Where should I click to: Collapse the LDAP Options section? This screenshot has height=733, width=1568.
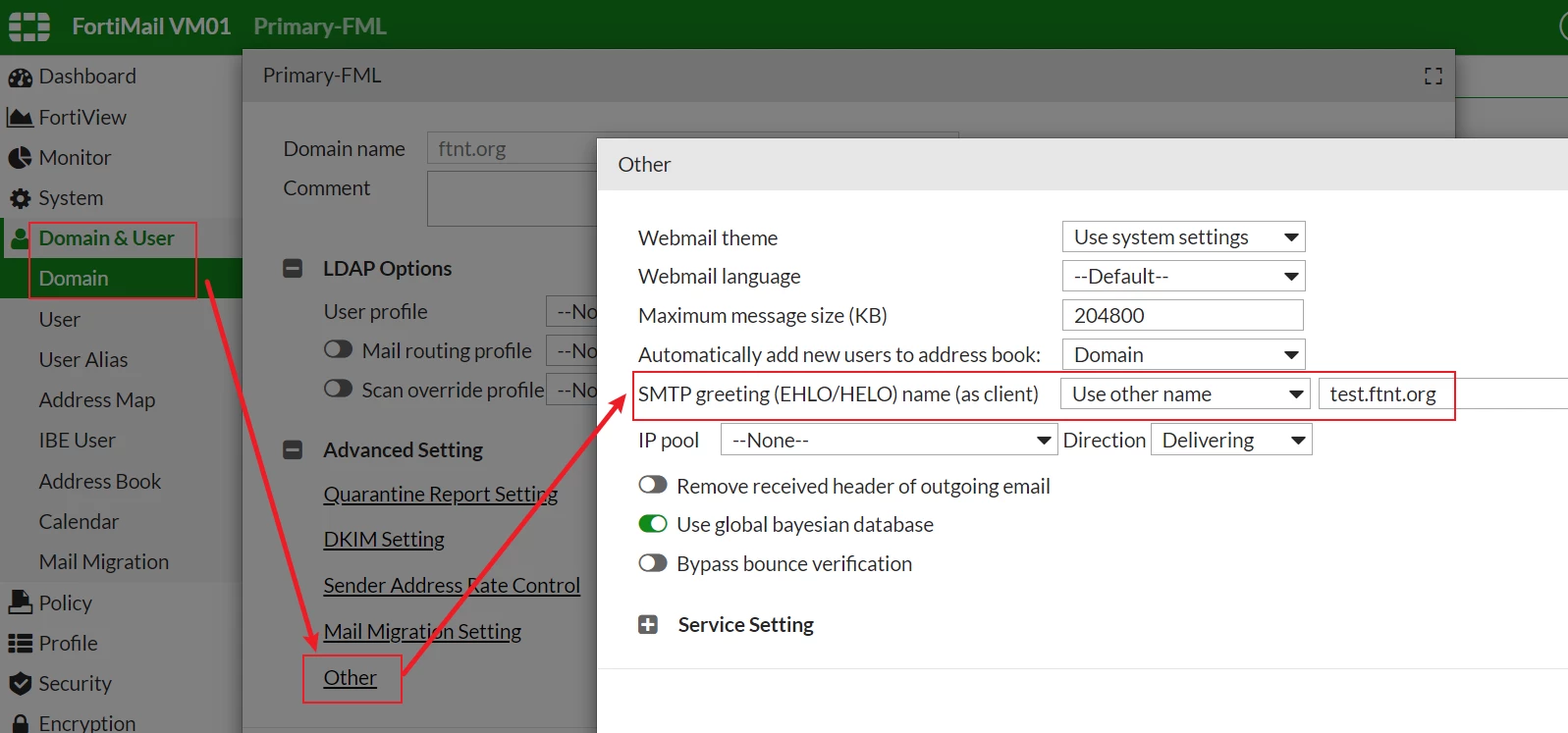coord(293,269)
